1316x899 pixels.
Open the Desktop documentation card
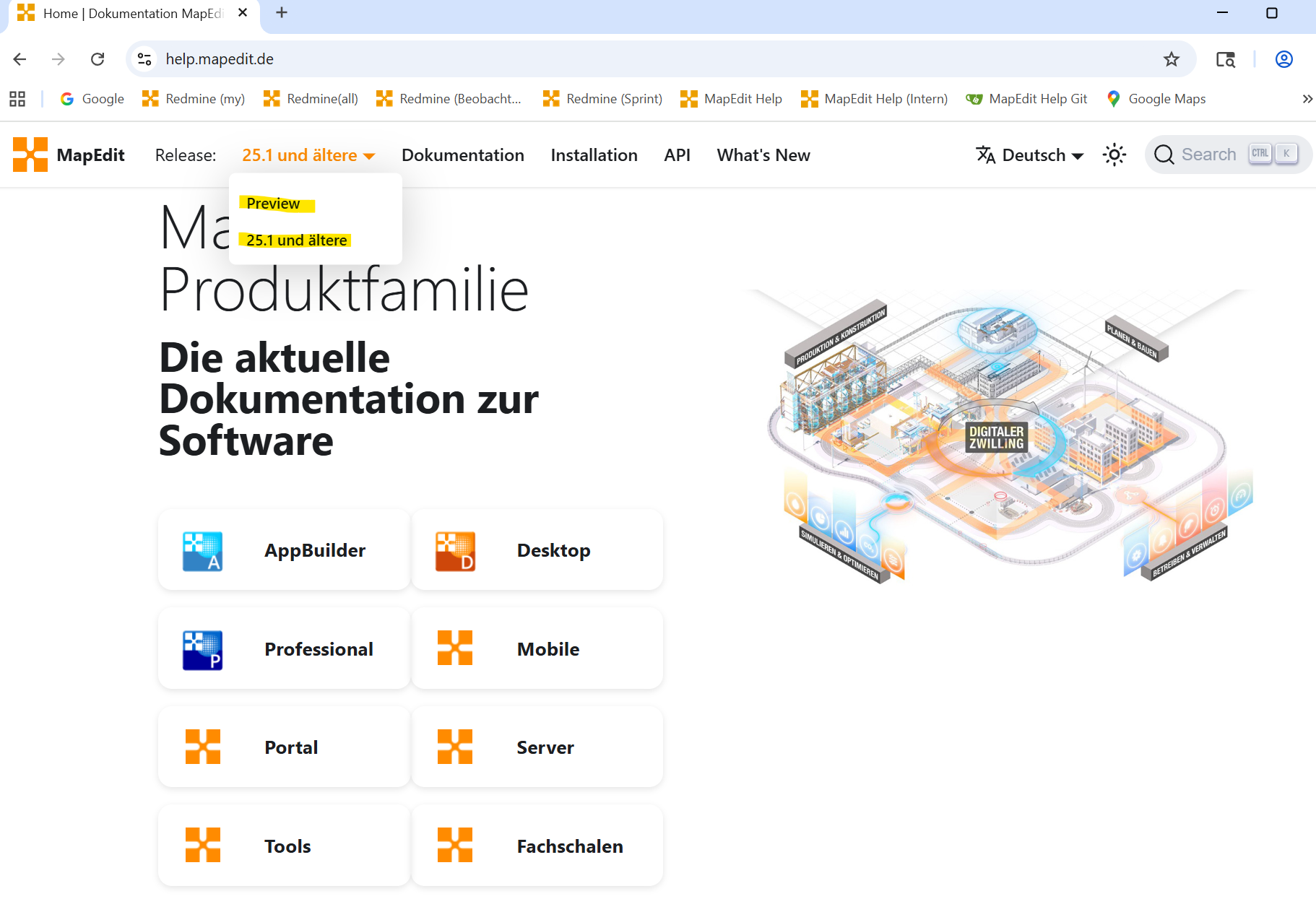point(537,550)
